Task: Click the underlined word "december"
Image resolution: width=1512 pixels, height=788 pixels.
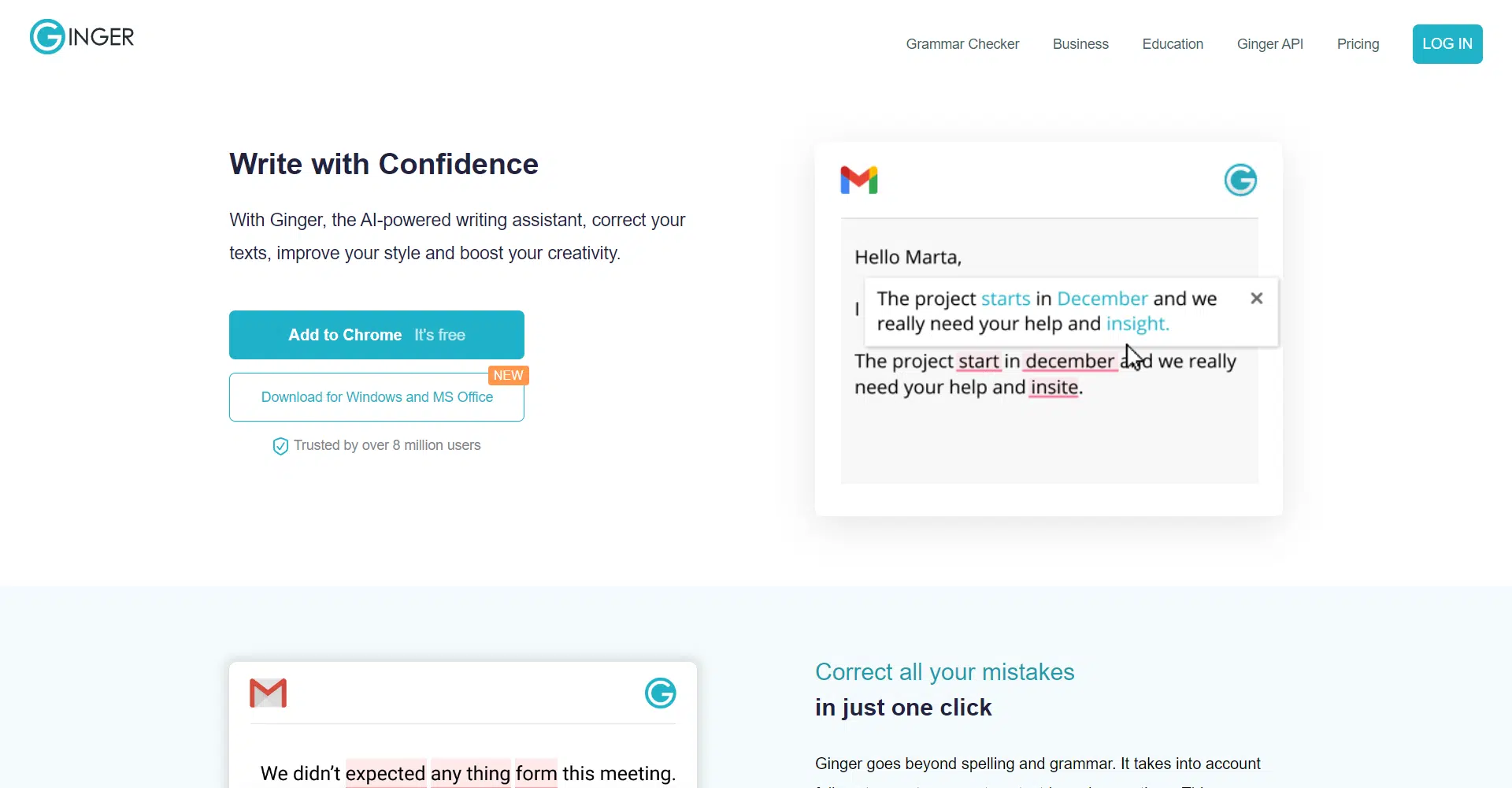Action: point(1069,362)
